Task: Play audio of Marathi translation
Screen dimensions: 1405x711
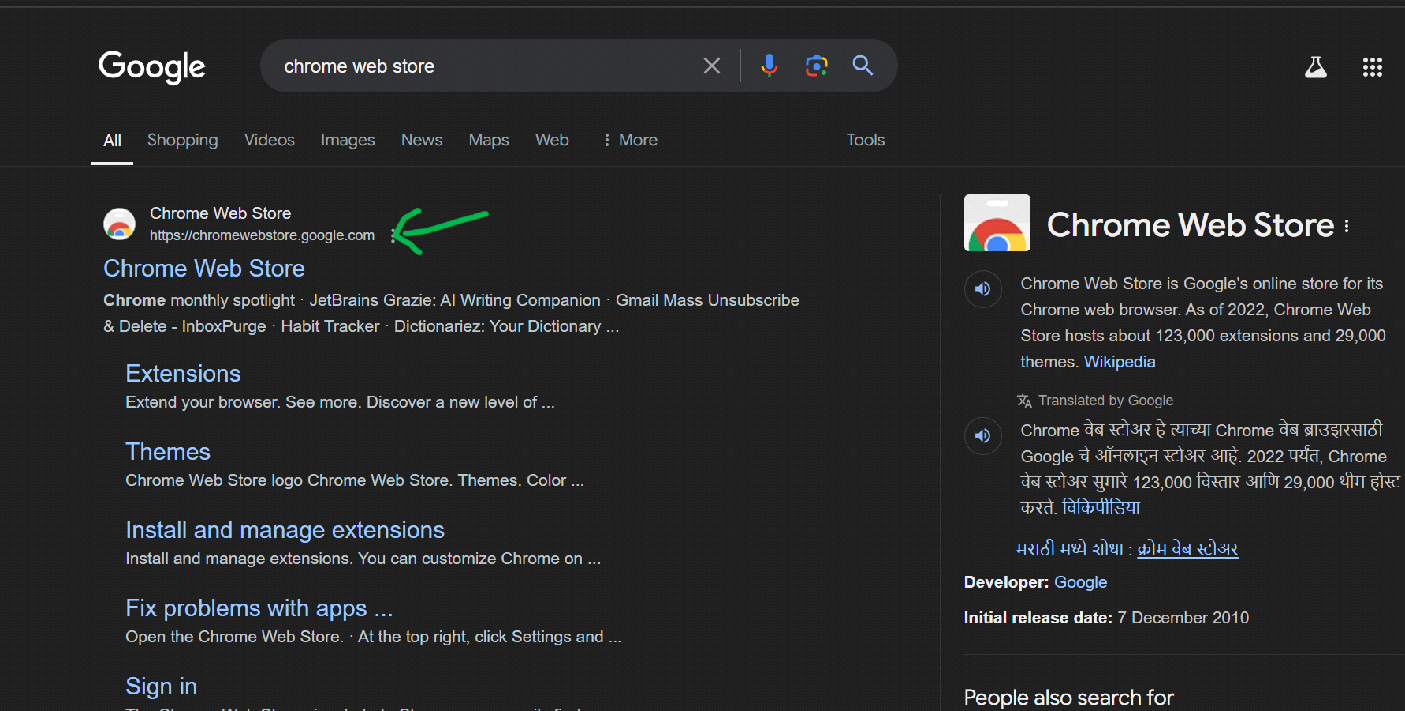Action: click(982, 436)
